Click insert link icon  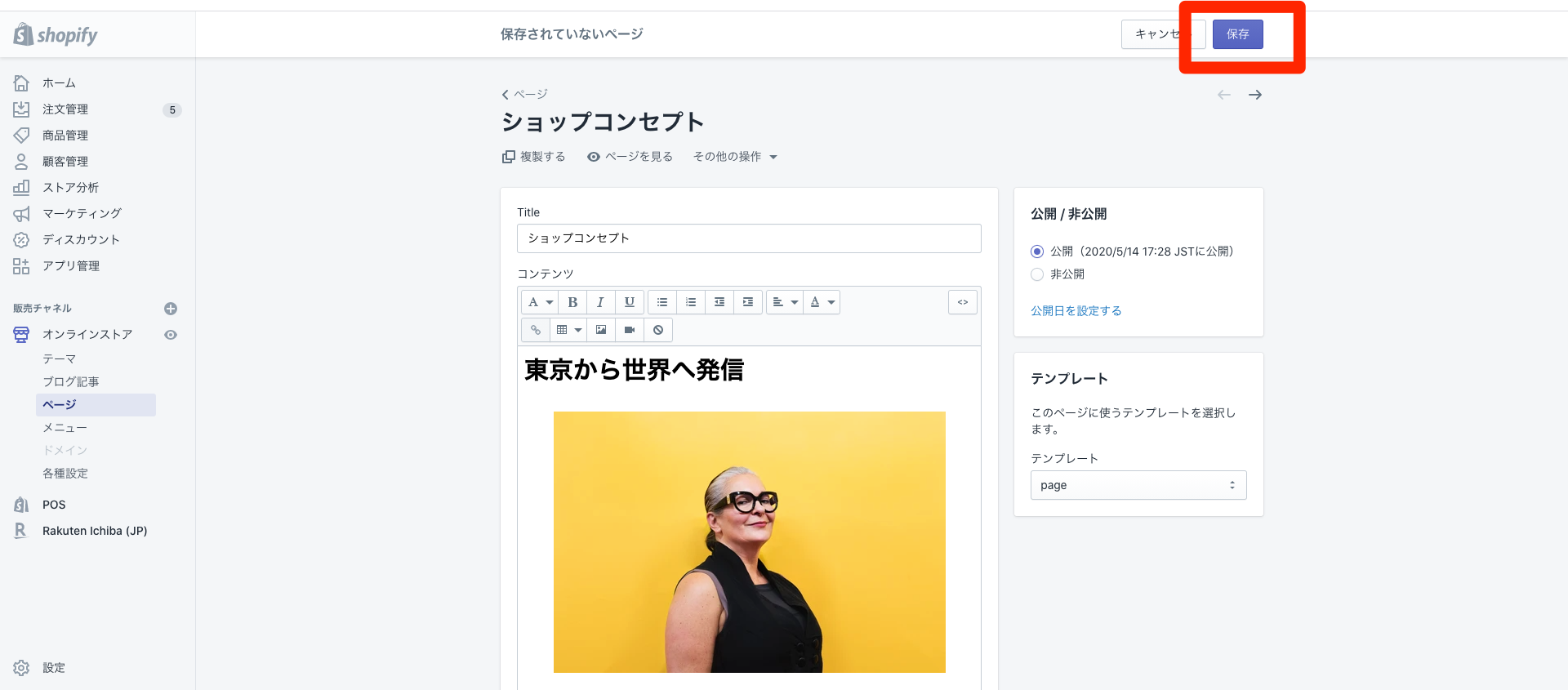[535, 330]
